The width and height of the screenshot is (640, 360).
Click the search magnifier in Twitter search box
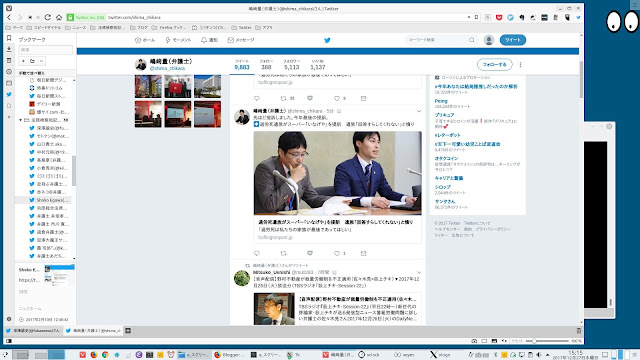tap(472, 40)
